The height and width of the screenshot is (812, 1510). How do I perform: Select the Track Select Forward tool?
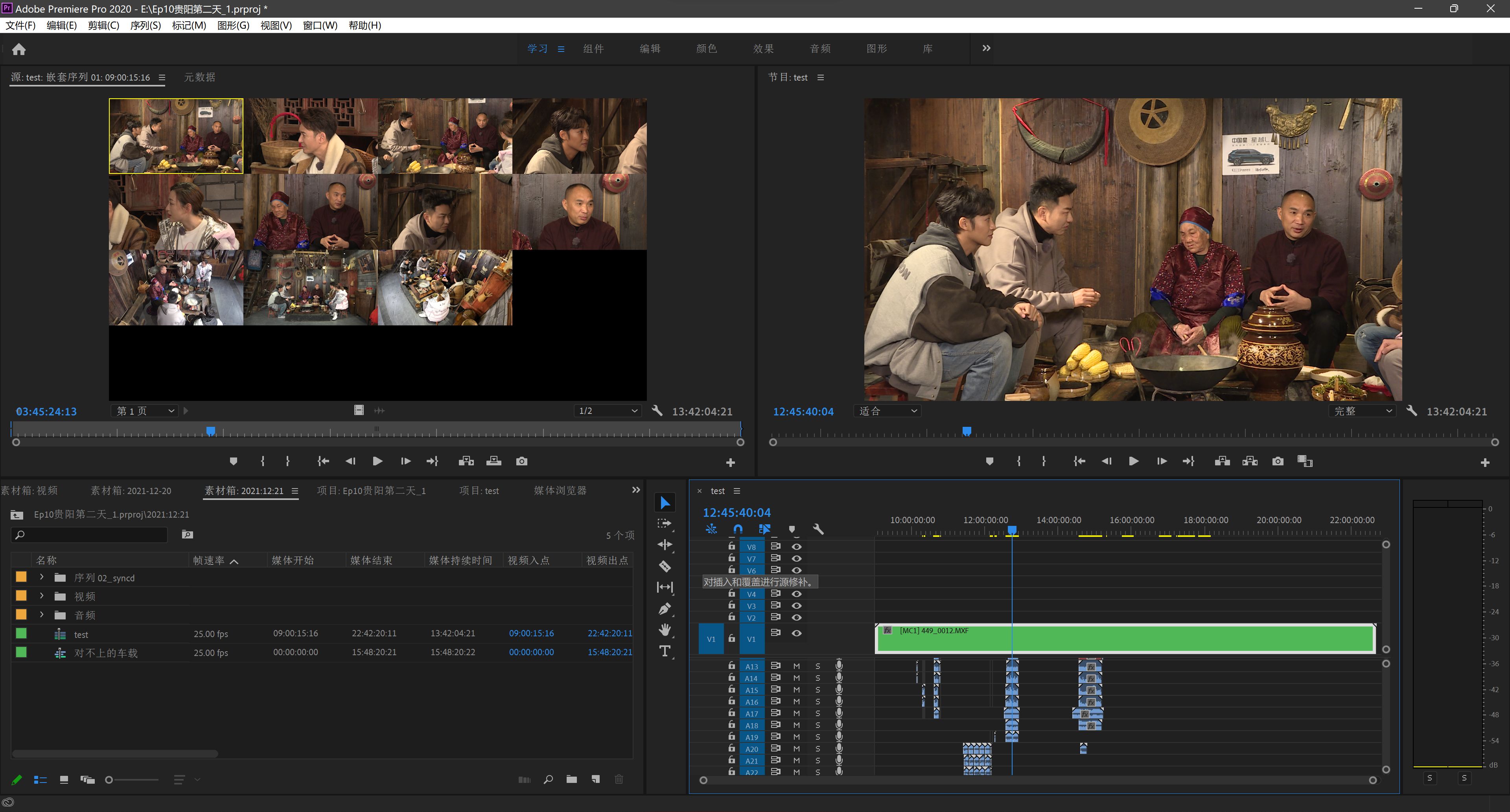pos(665,523)
